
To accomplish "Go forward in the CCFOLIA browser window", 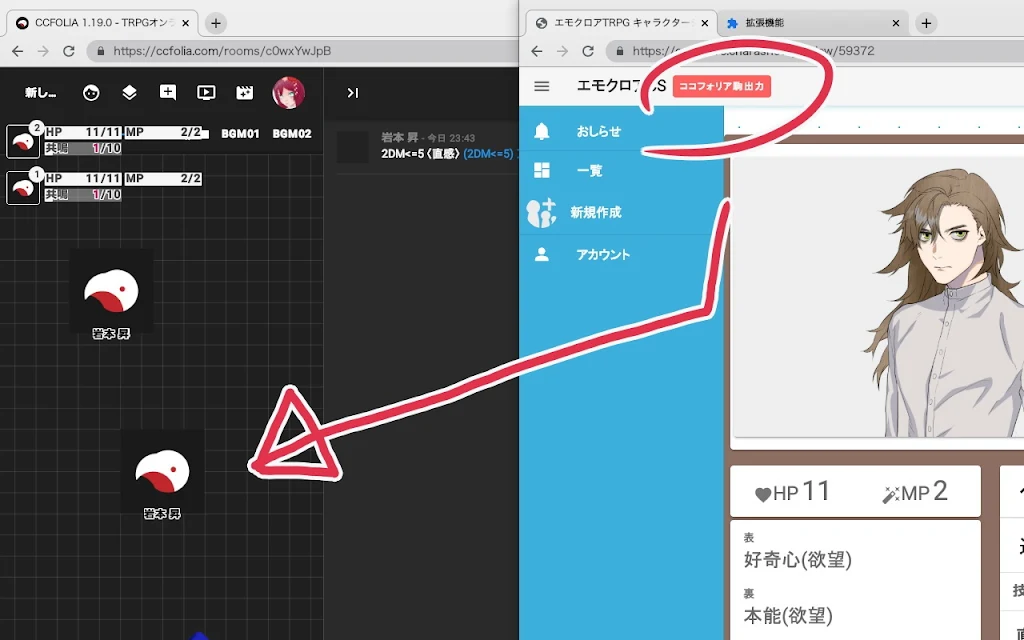I will click(43, 51).
